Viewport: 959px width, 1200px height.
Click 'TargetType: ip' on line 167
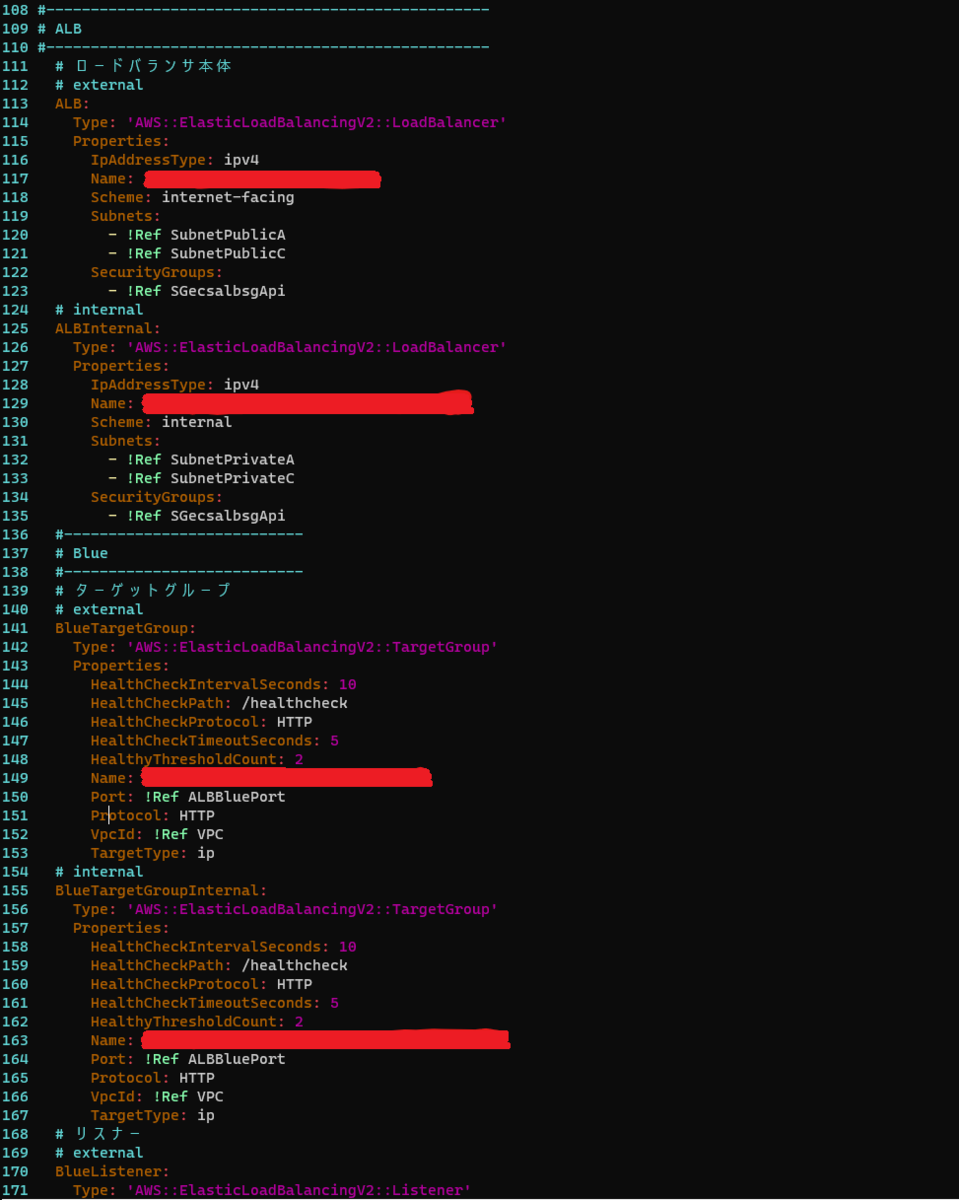click(152, 1116)
